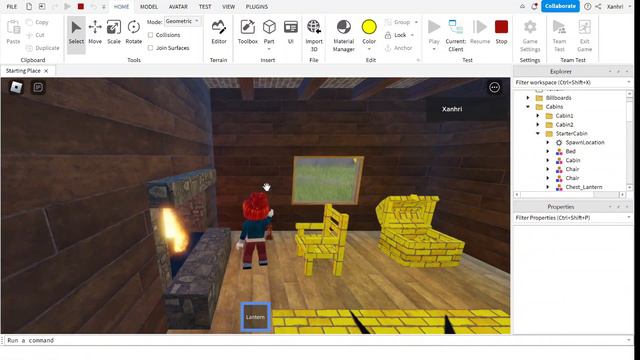Switch to the TEST ribbon tab
This screenshot has width=640, height=360.
[x=205, y=7]
